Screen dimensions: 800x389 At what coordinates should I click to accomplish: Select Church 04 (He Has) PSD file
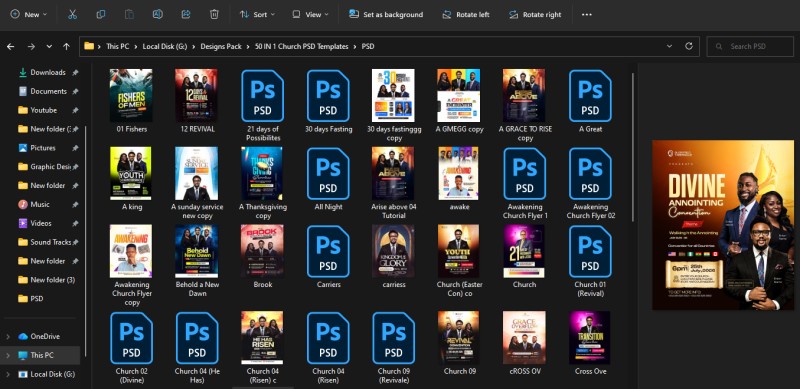[197, 338]
